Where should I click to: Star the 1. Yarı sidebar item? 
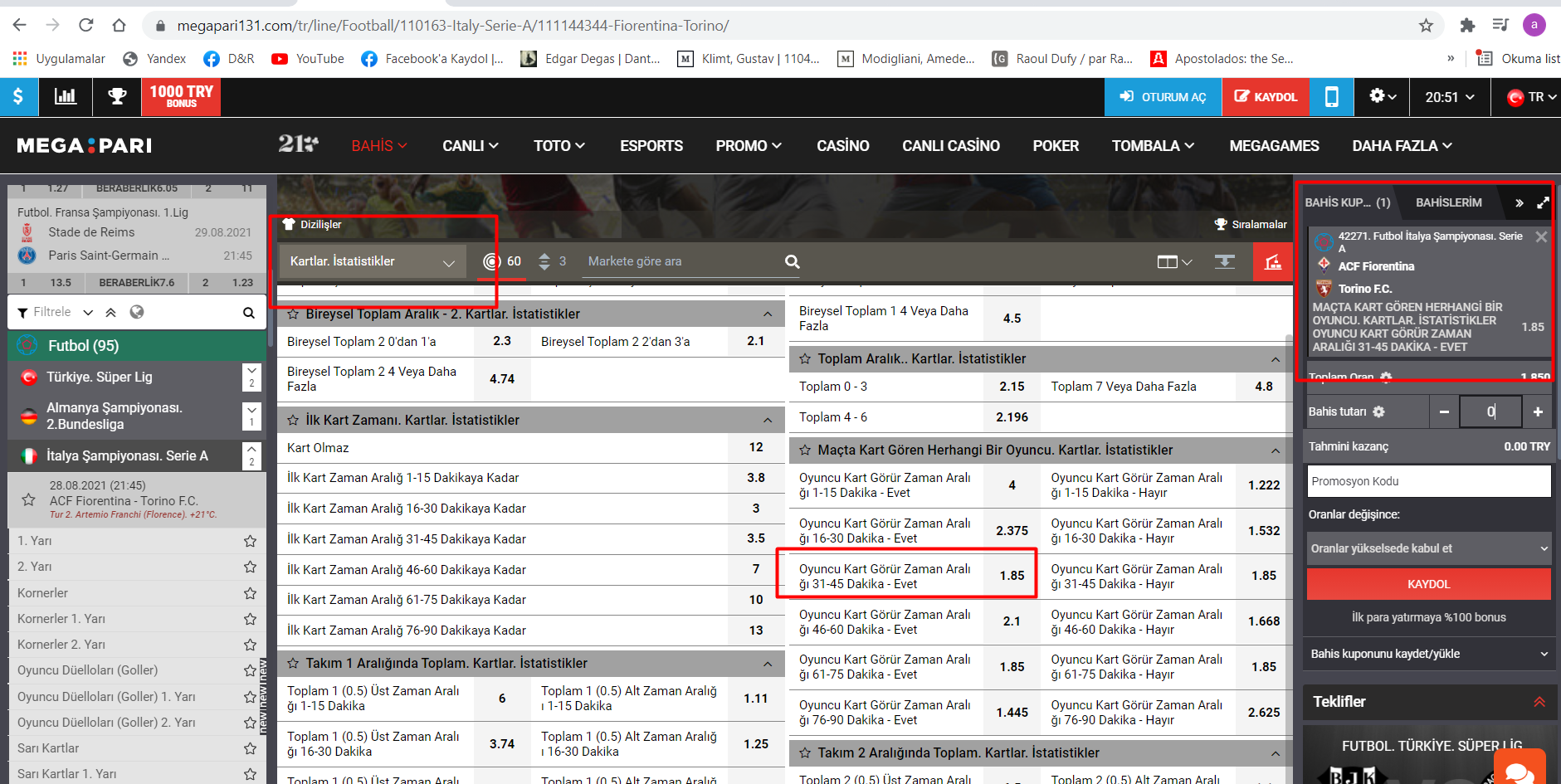(x=250, y=541)
